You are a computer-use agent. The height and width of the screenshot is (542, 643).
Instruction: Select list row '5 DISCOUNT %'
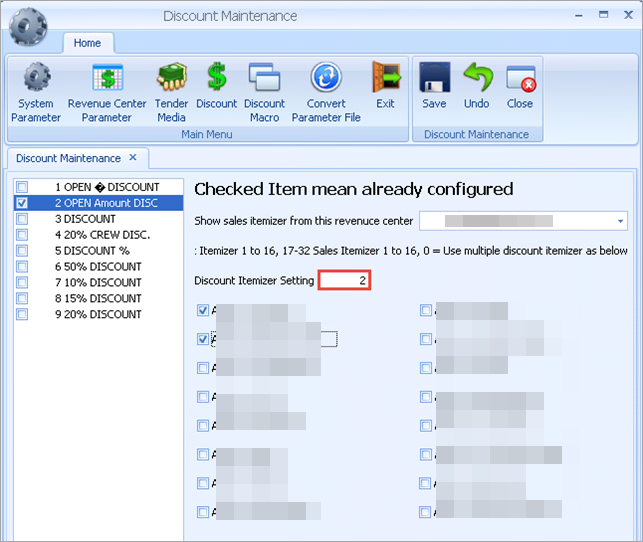(98, 251)
